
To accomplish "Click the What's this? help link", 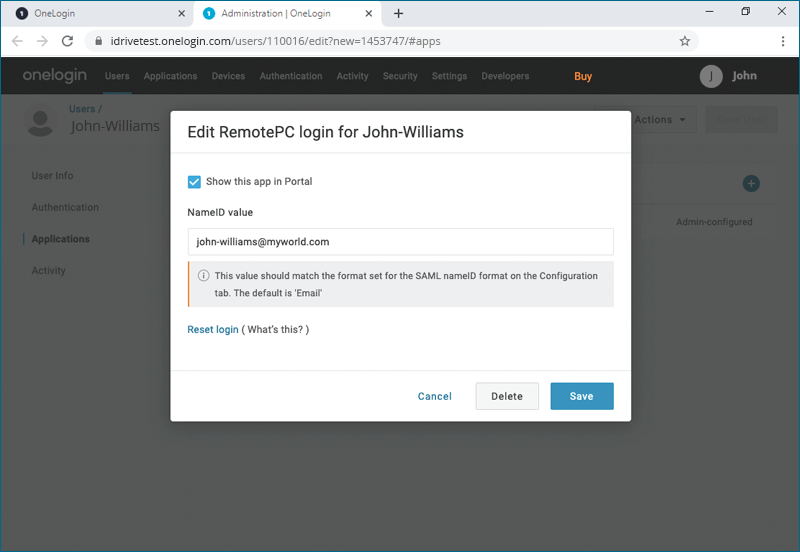I will (278, 329).
